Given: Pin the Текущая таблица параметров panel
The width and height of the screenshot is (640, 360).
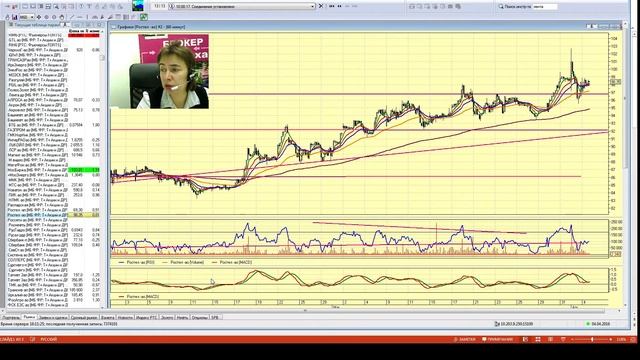Looking at the screenshot, I should point(65,25).
